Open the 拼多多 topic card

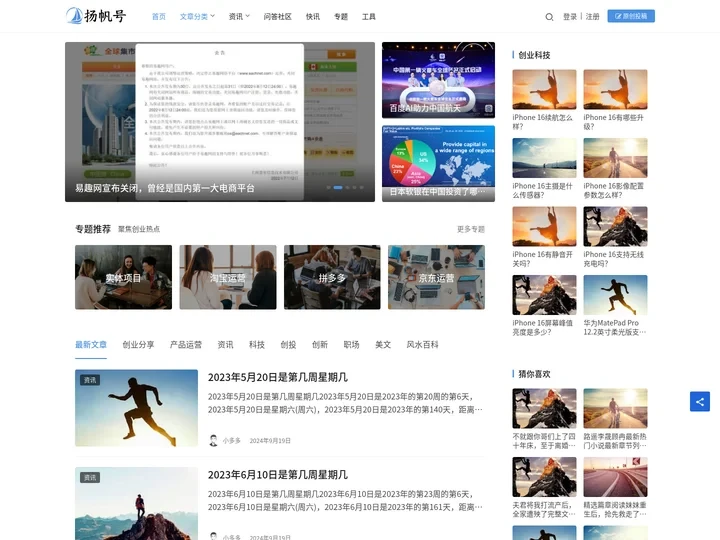click(x=332, y=277)
